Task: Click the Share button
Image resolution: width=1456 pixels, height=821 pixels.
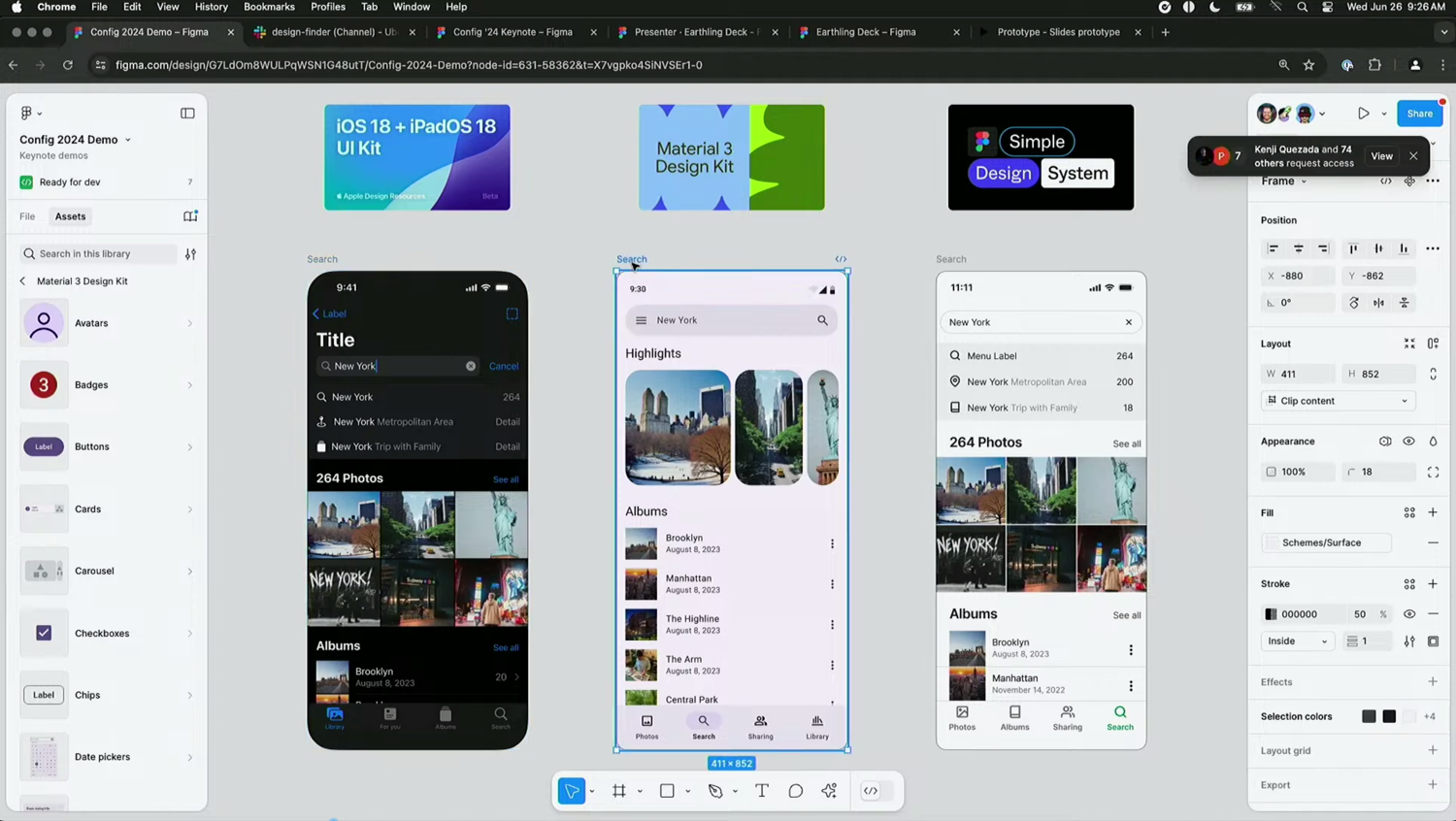Action: pos(1419,114)
